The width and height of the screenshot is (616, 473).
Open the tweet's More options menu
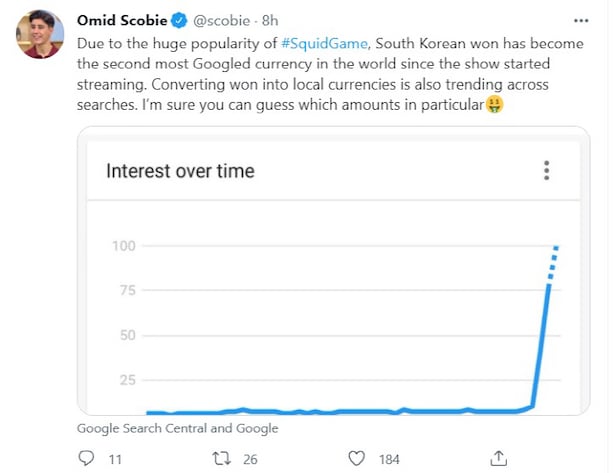click(x=583, y=19)
